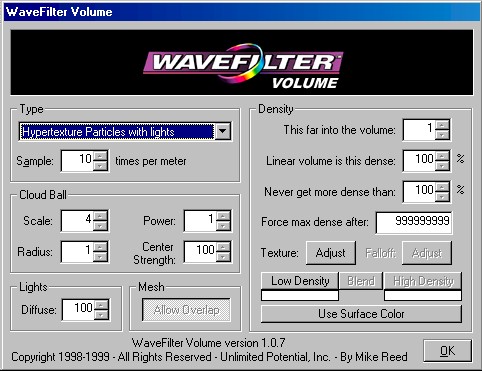Decrease the Sample times per meter value
The image size is (482, 371).
click(x=100, y=166)
